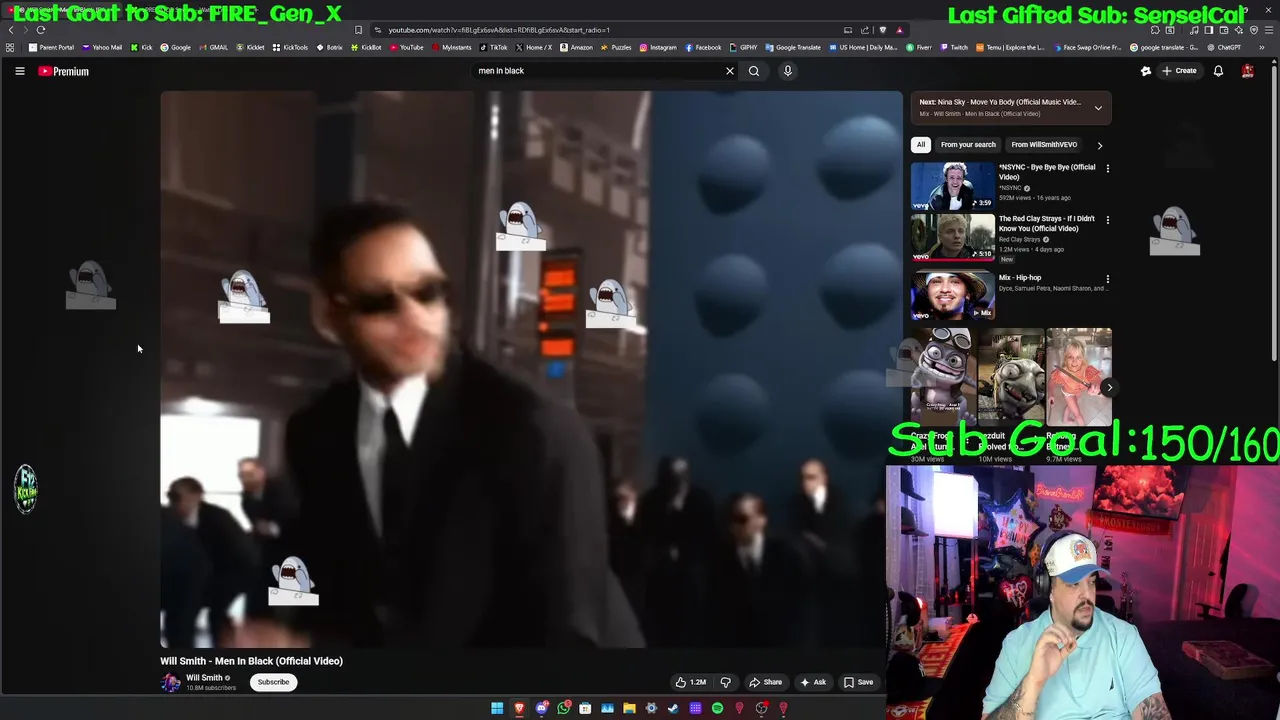
Task: Open the Will Smith channel avatar
Action: (x=170, y=682)
